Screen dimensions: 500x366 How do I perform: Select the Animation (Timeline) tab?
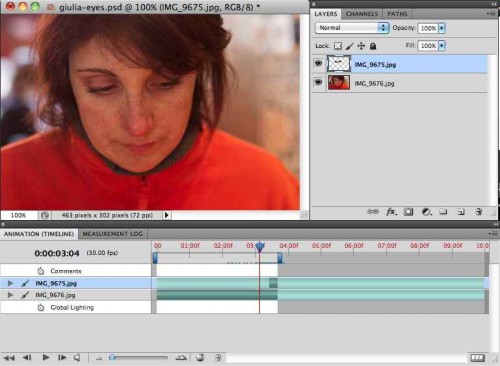point(39,234)
